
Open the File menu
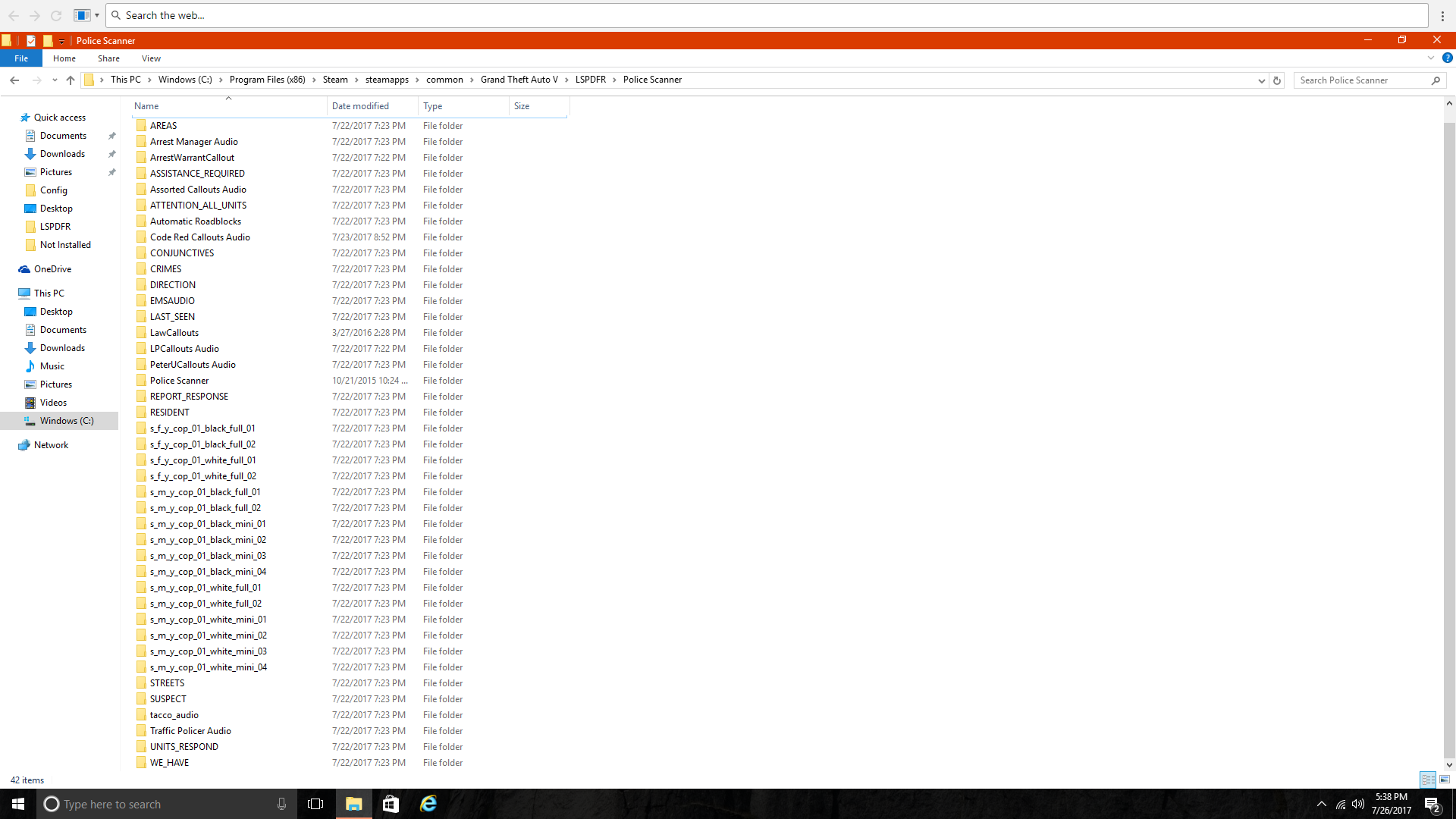pyautogui.click(x=21, y=58)
